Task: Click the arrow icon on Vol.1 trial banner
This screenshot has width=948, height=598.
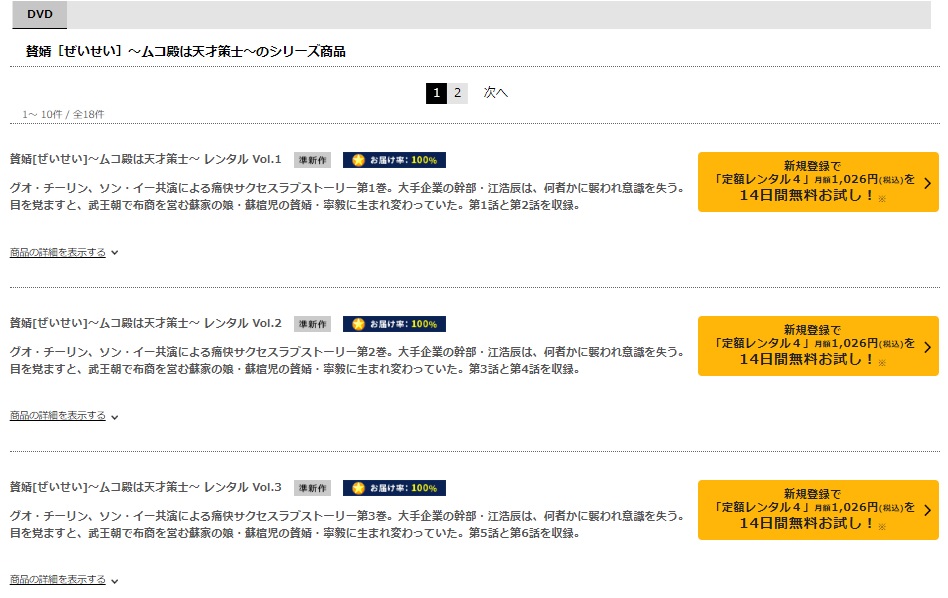Action: (x=927, y=183)
